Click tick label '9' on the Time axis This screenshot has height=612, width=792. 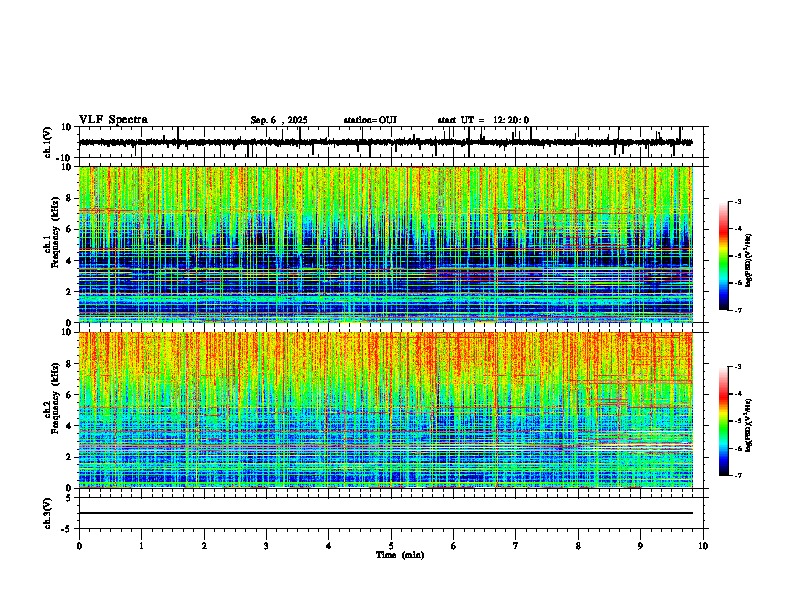(640, 546)
